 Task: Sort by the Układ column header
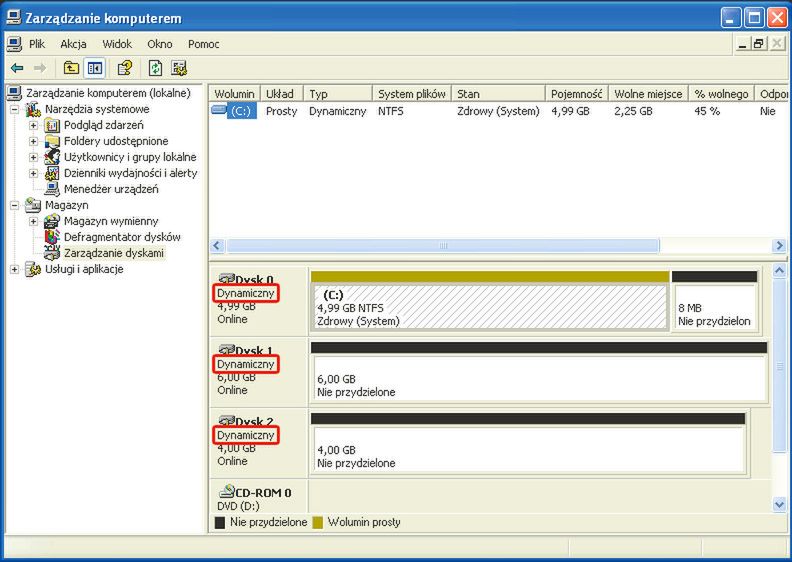point(282,94)
